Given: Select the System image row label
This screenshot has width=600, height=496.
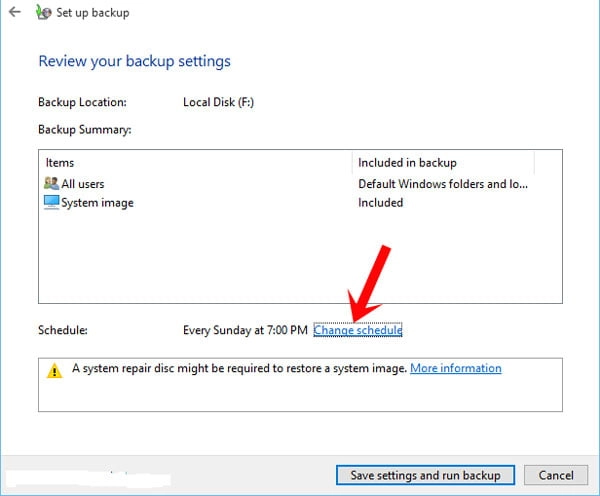Looking at the screenshot, I should point(97,202).
